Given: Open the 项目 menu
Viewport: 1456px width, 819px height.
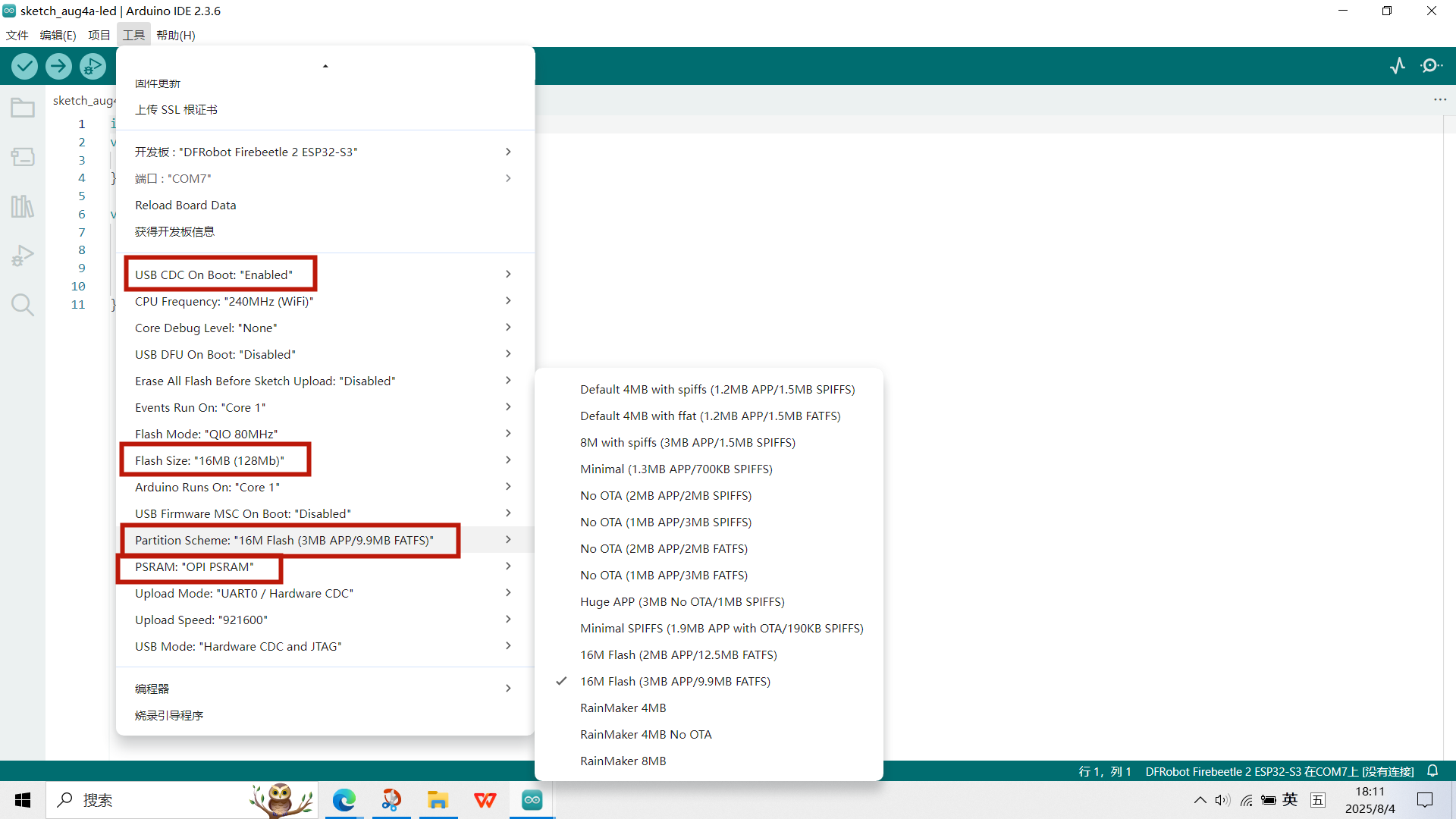Looking at the screenshot, I should point(99,35).
